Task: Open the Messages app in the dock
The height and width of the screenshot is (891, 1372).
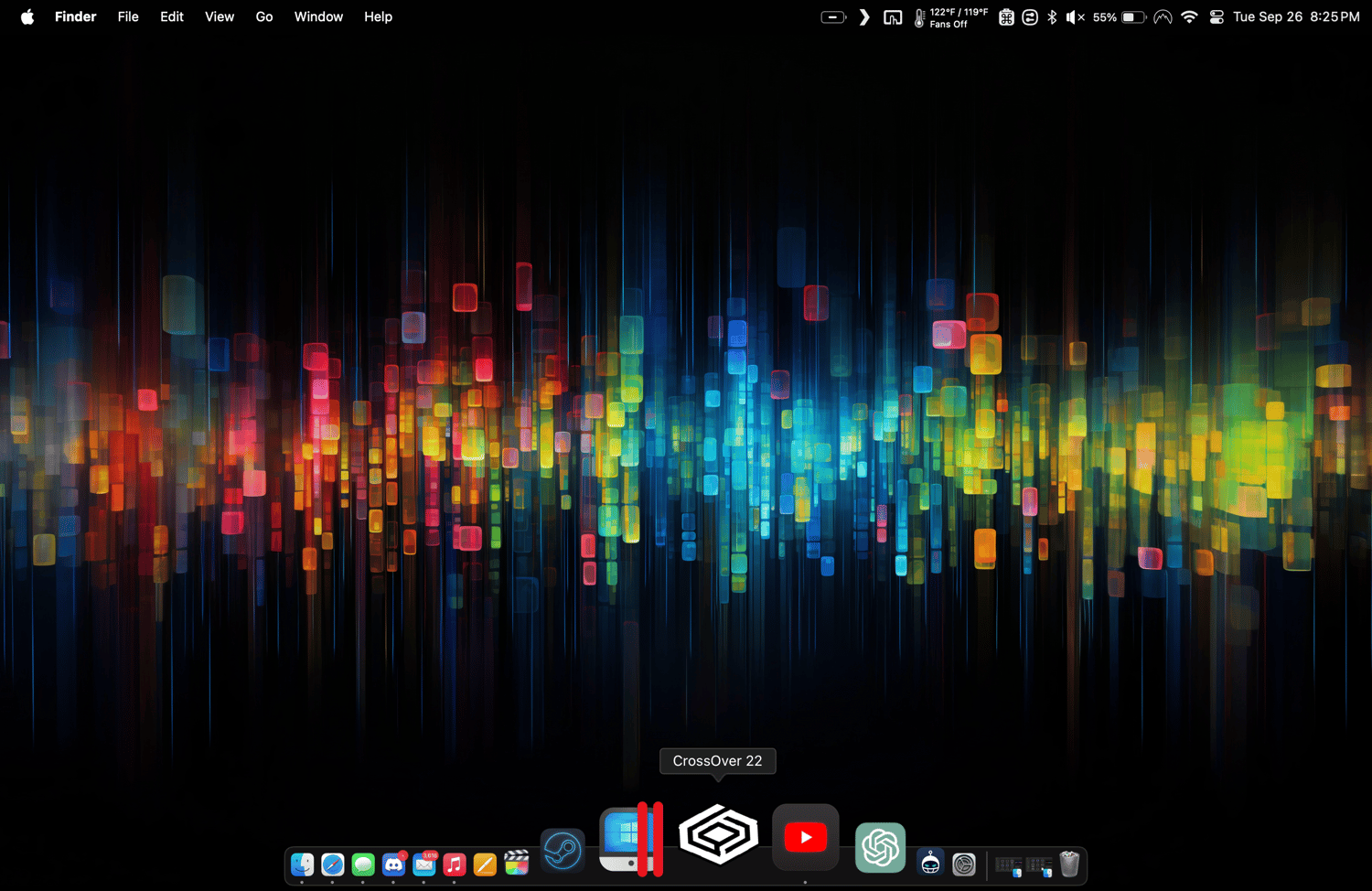Action: coord(363,864)
